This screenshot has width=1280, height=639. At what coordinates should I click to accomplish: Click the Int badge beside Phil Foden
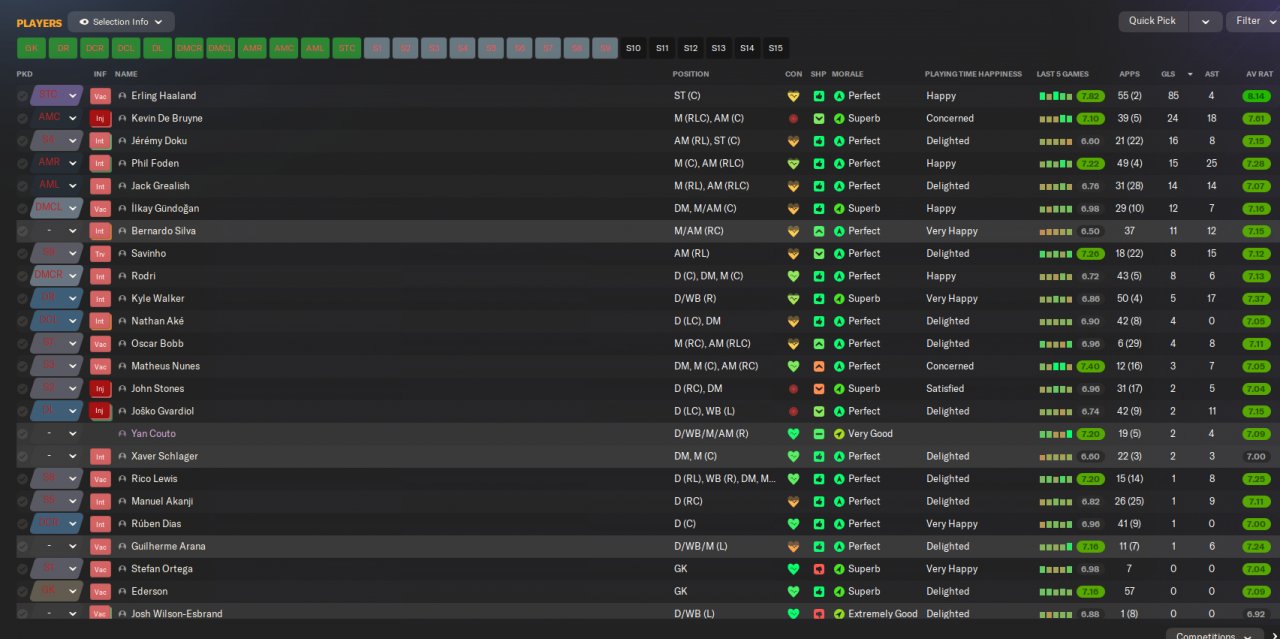pos(100,163)
